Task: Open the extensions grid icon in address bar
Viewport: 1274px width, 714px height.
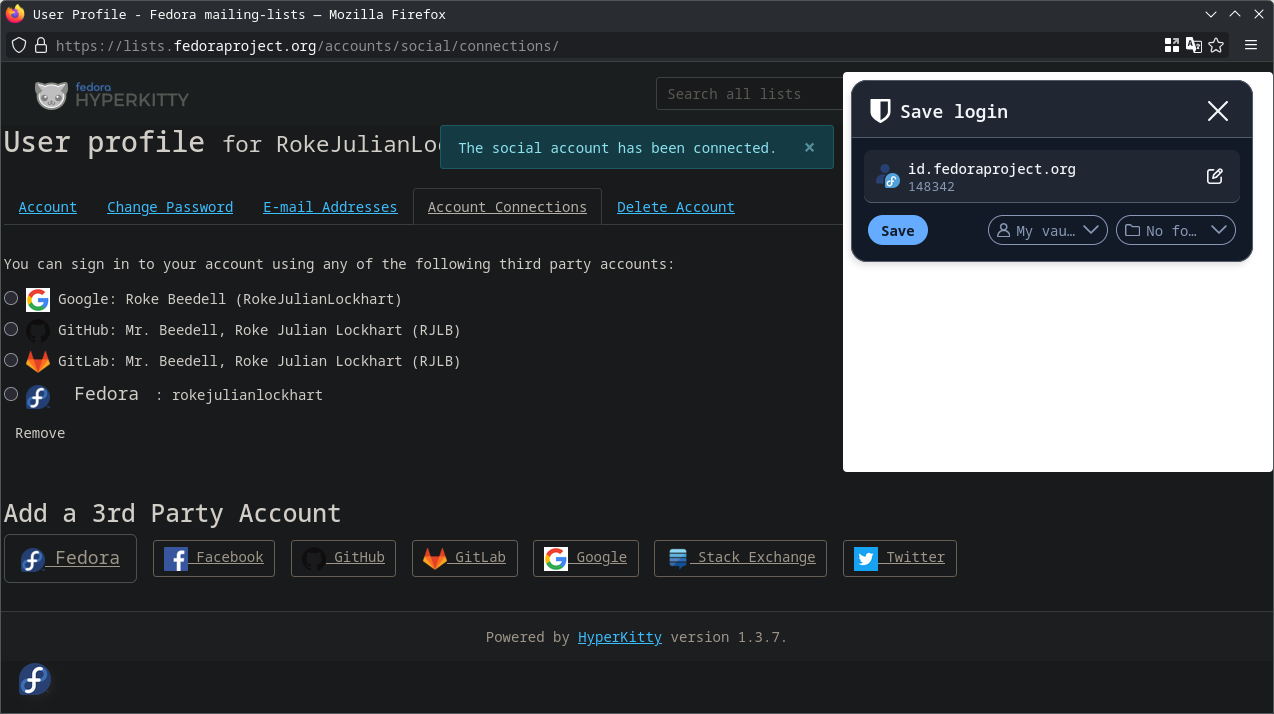Action: click(x=1172, y=45)
